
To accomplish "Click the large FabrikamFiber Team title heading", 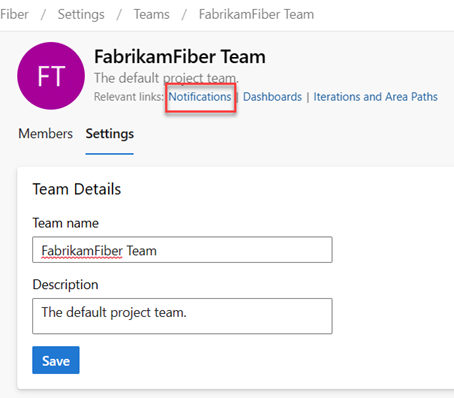I will pyautogui.click(x=180, y=56).
